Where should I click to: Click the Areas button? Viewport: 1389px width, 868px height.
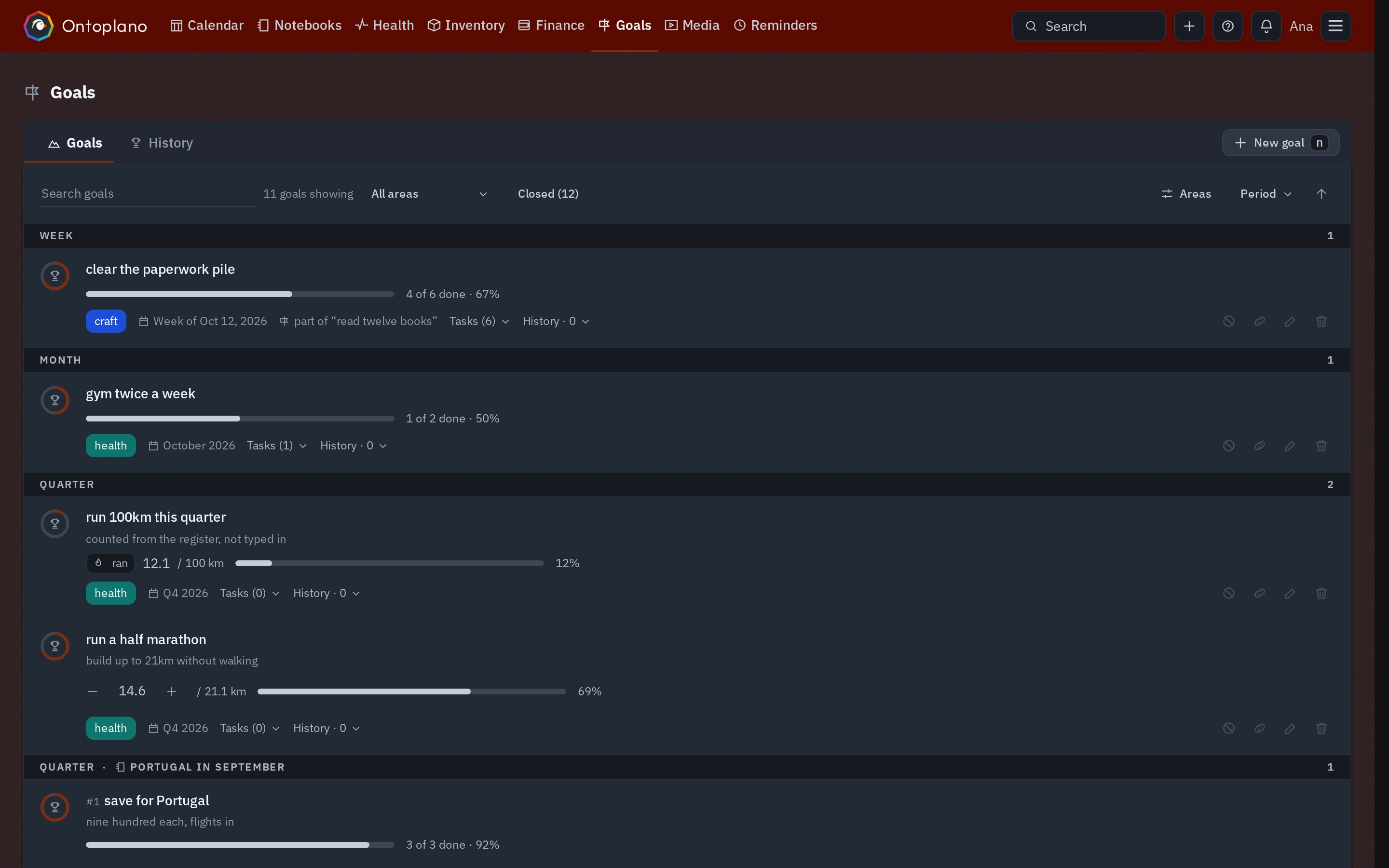coord(1186,193)
